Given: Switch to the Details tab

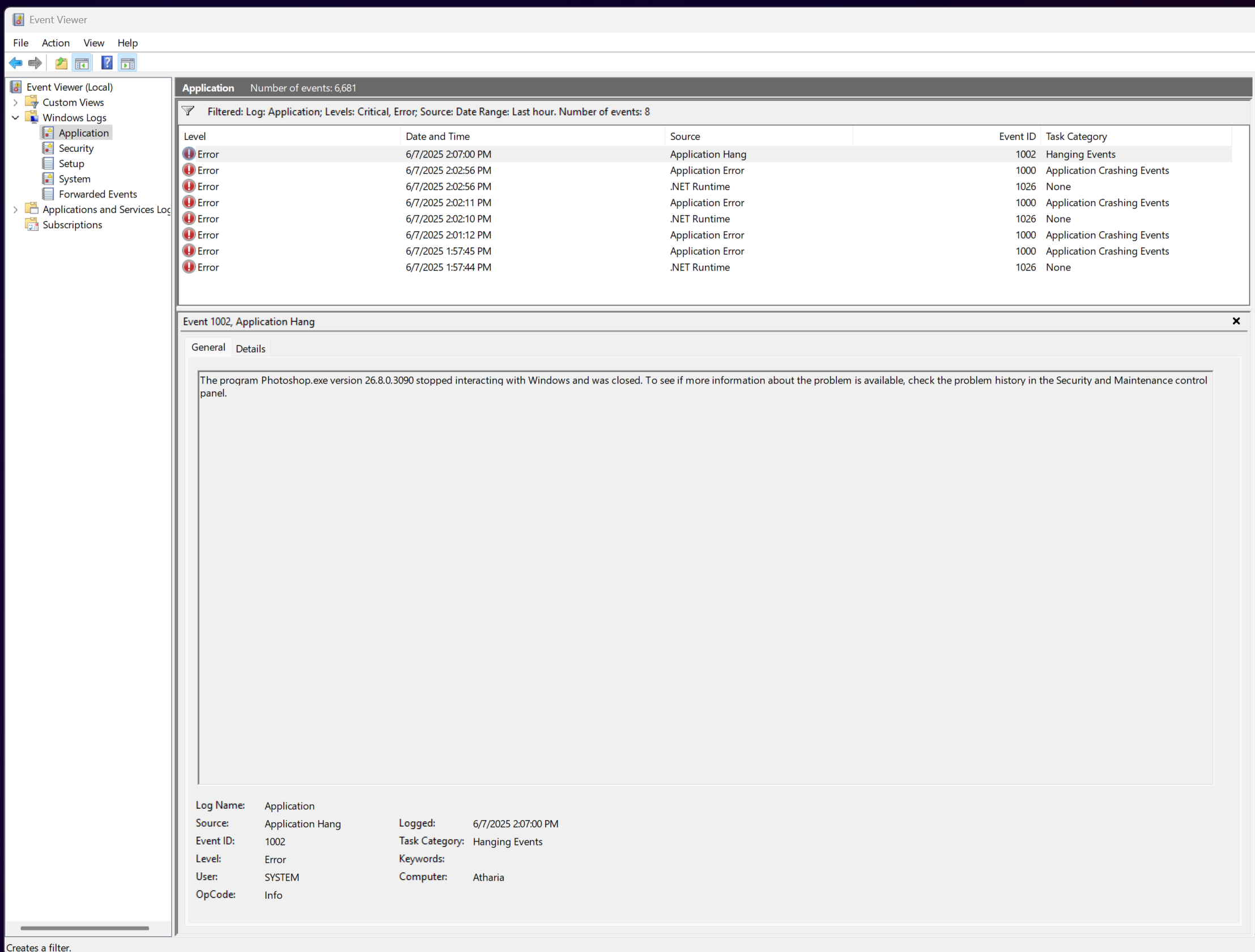Looking at the screenshot, I should tap(250, 348).
